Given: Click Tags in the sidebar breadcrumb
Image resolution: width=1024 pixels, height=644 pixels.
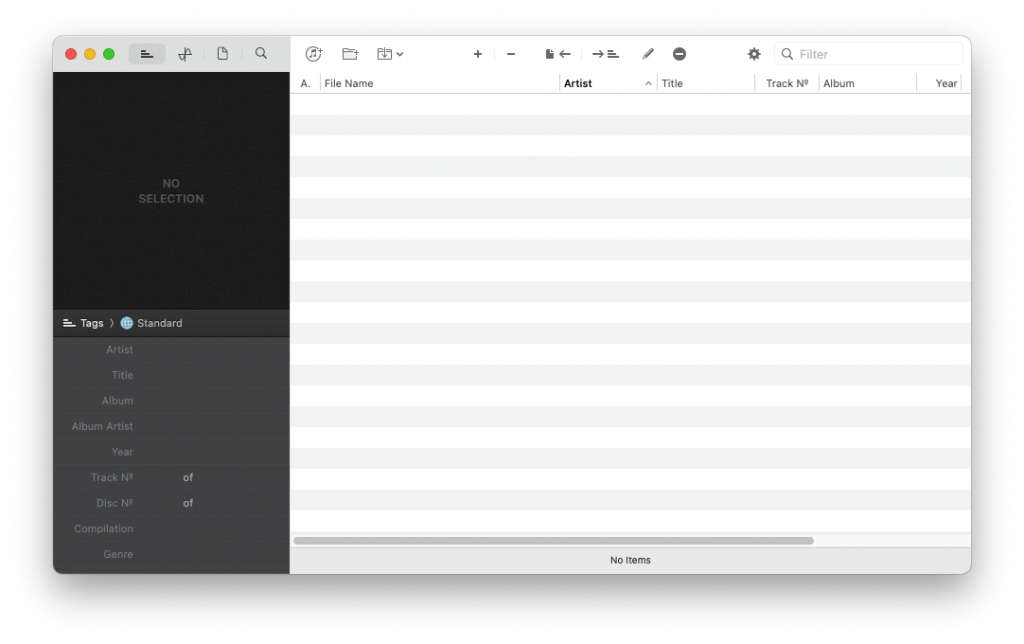Looking at the screenshot, I should pos(91,323).
